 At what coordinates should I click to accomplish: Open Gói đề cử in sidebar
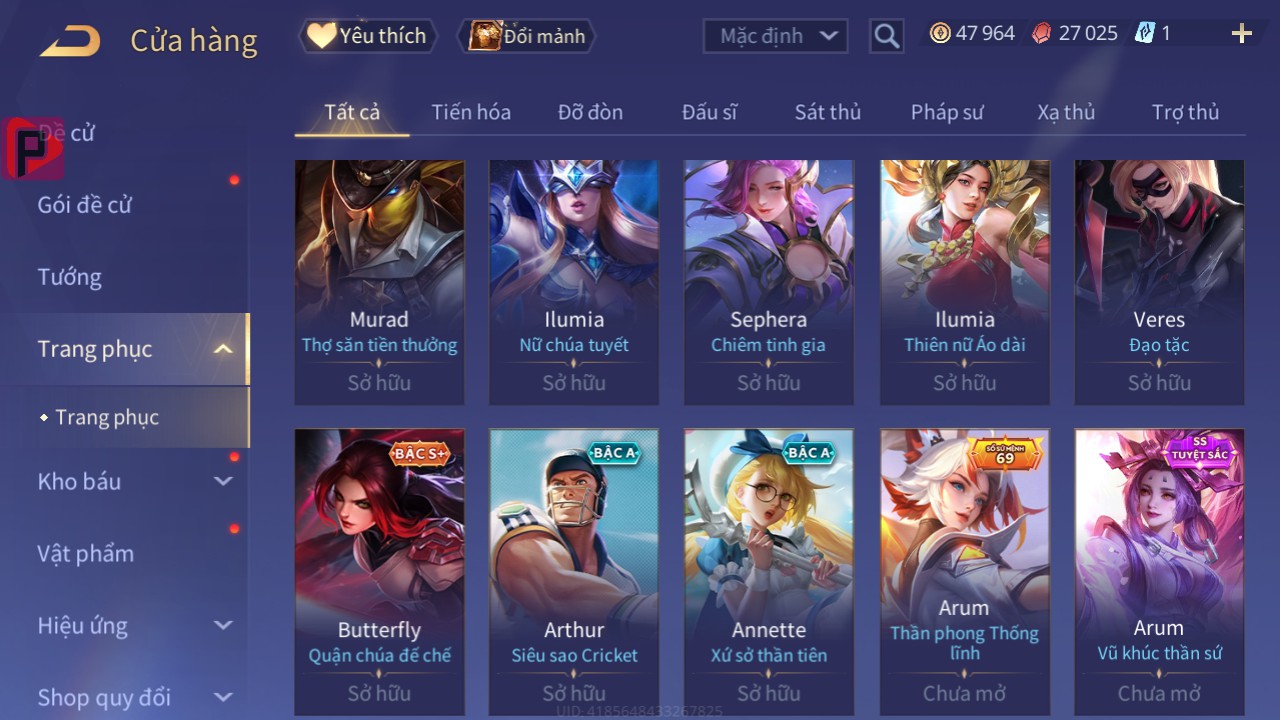85,205
